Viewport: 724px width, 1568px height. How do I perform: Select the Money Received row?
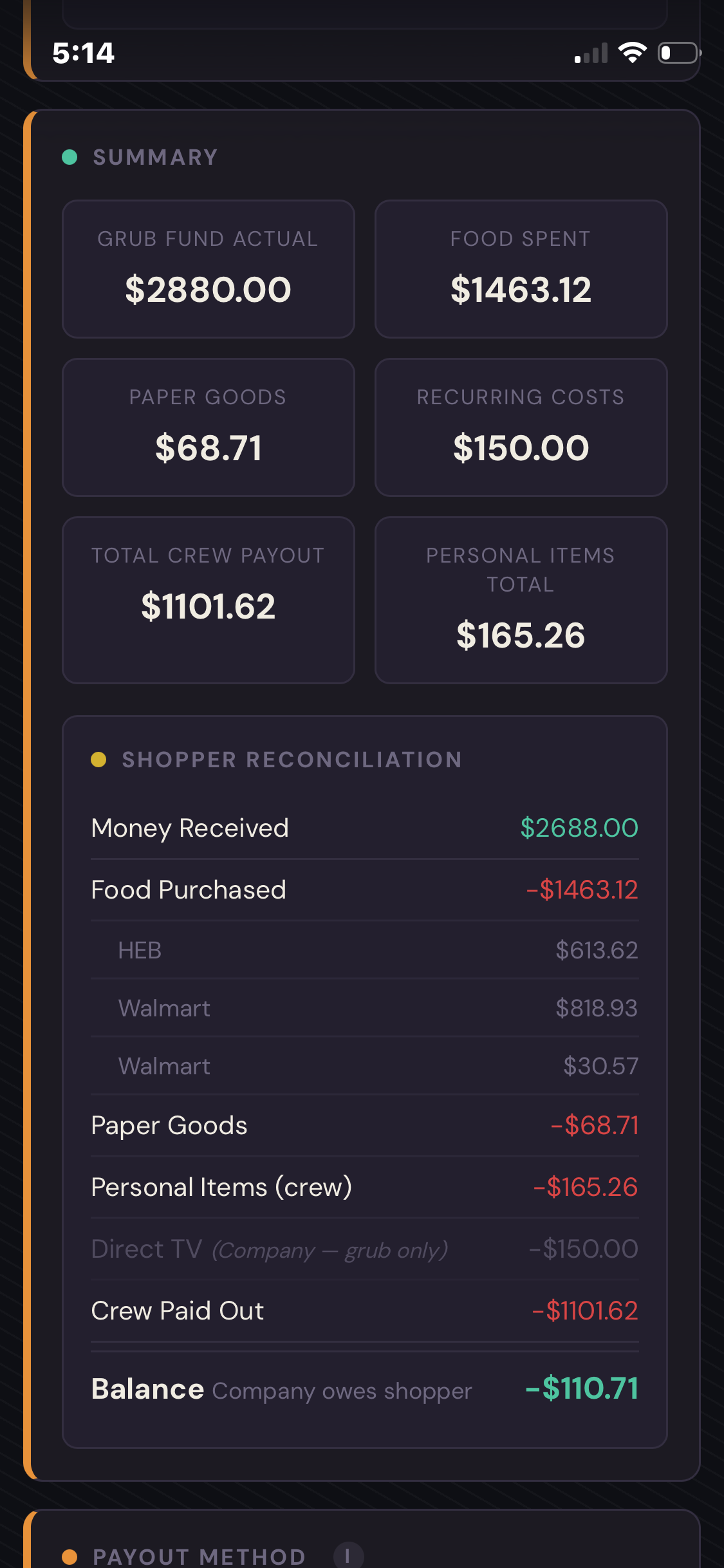pos(365,828)
